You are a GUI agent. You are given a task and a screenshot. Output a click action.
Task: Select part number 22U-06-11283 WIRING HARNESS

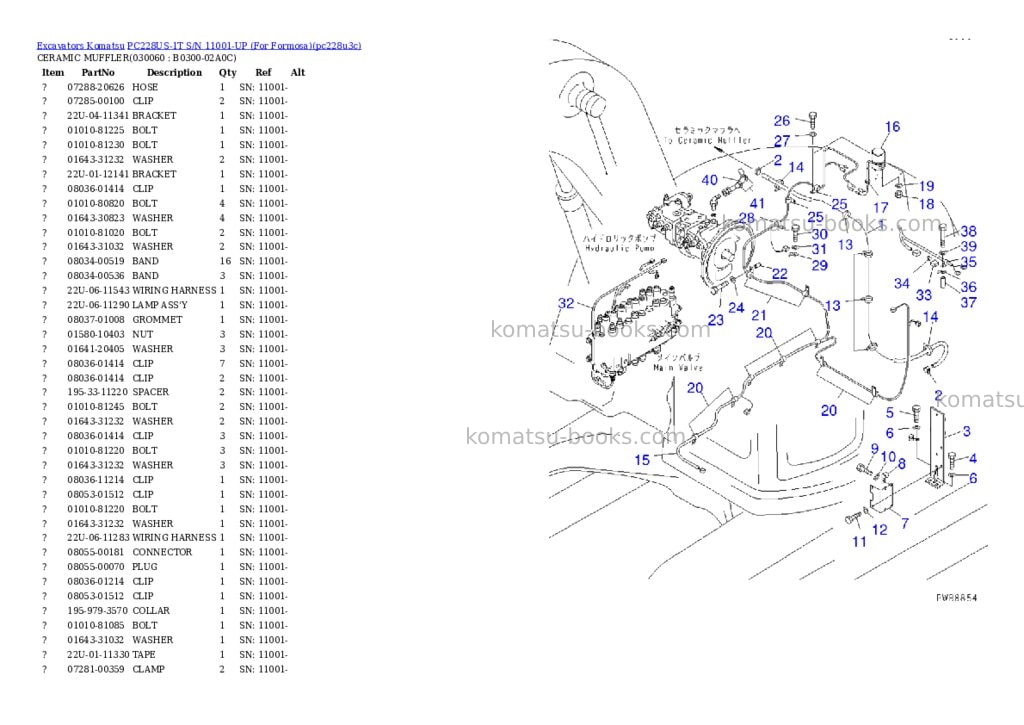(142, 538)
